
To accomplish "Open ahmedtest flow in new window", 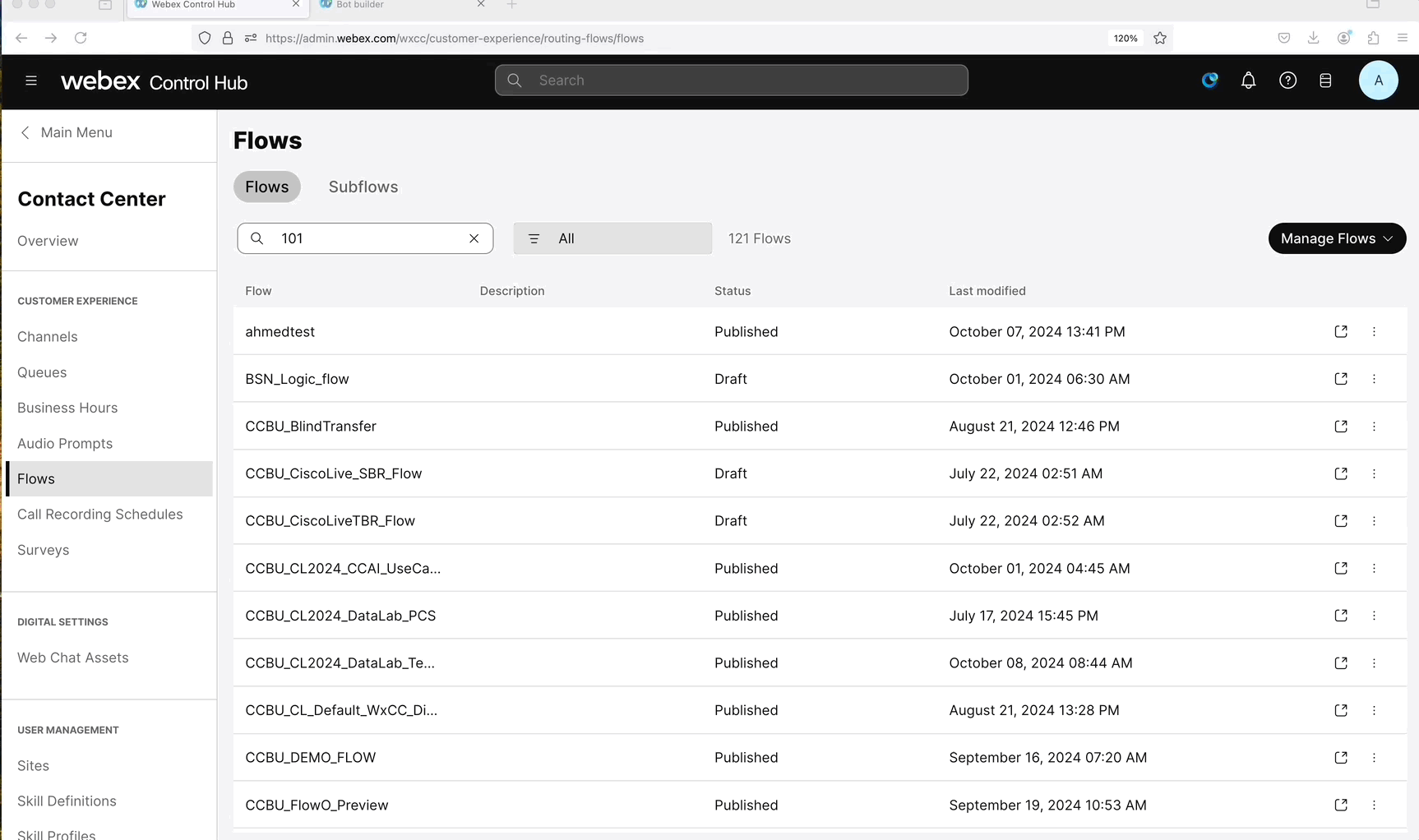I will coord(1340,331).
